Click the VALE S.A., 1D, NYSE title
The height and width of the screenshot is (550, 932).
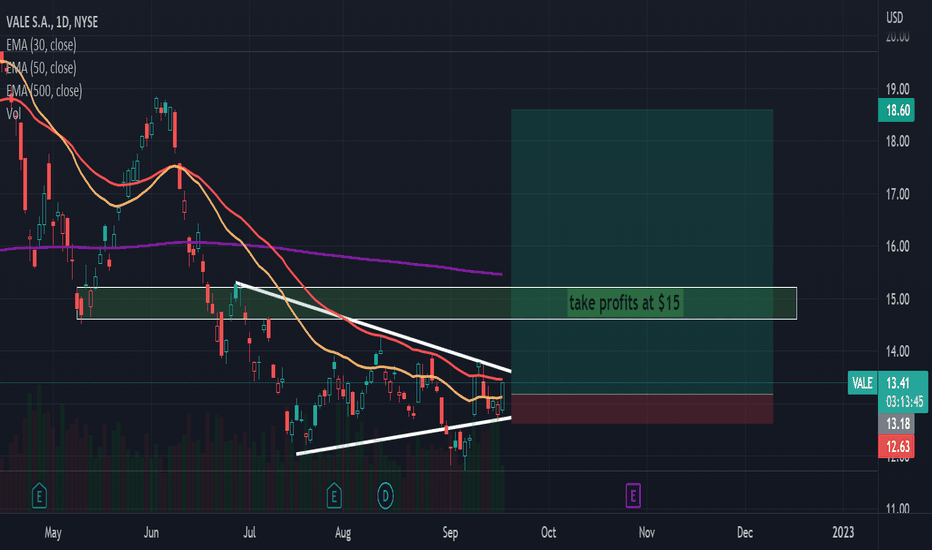tap(52, 22)
